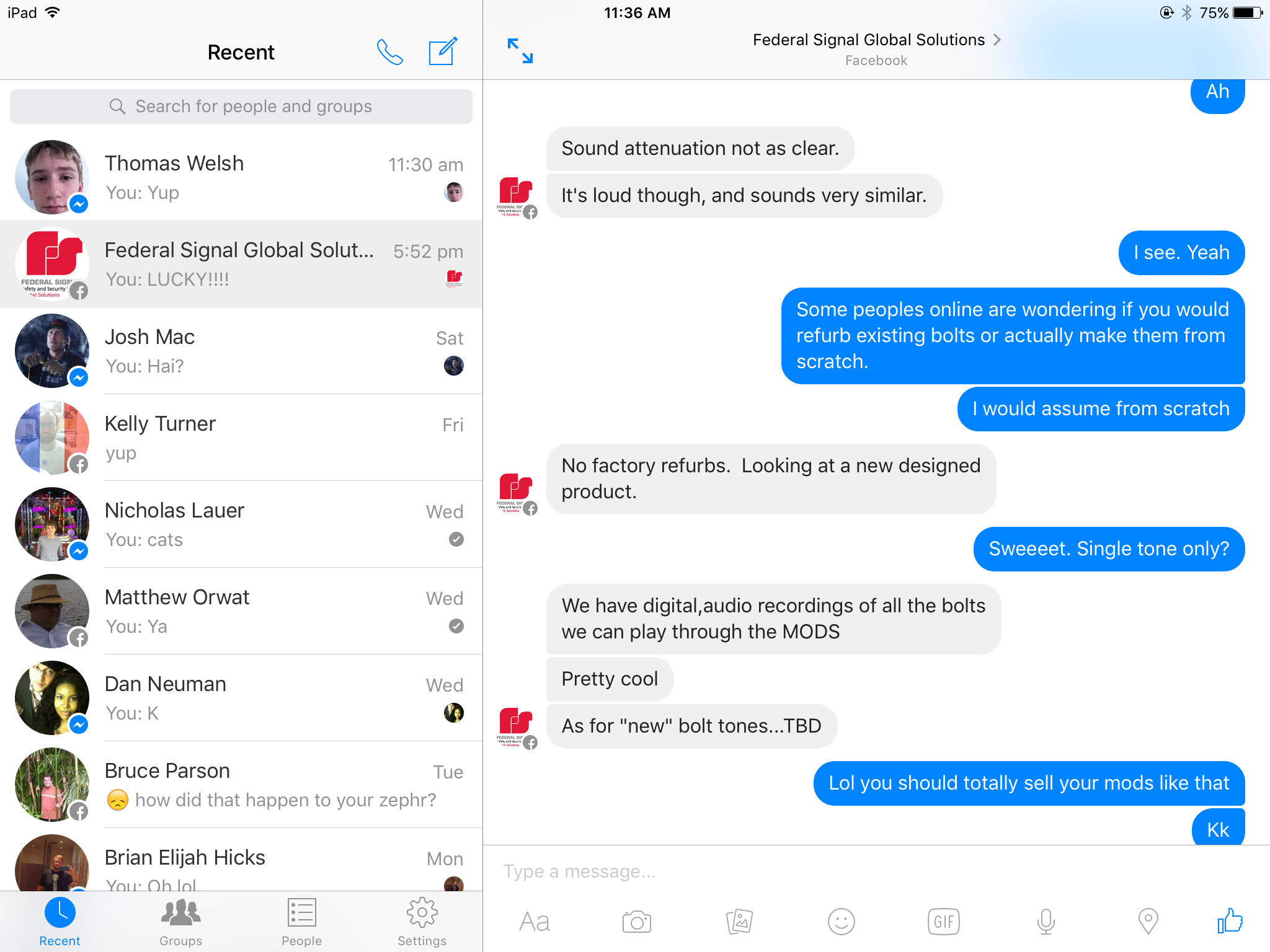Select the "Sound attenuation not as clear." message
The height and width of the screenshot is (952, 1270).
click(x=700, y=149)
